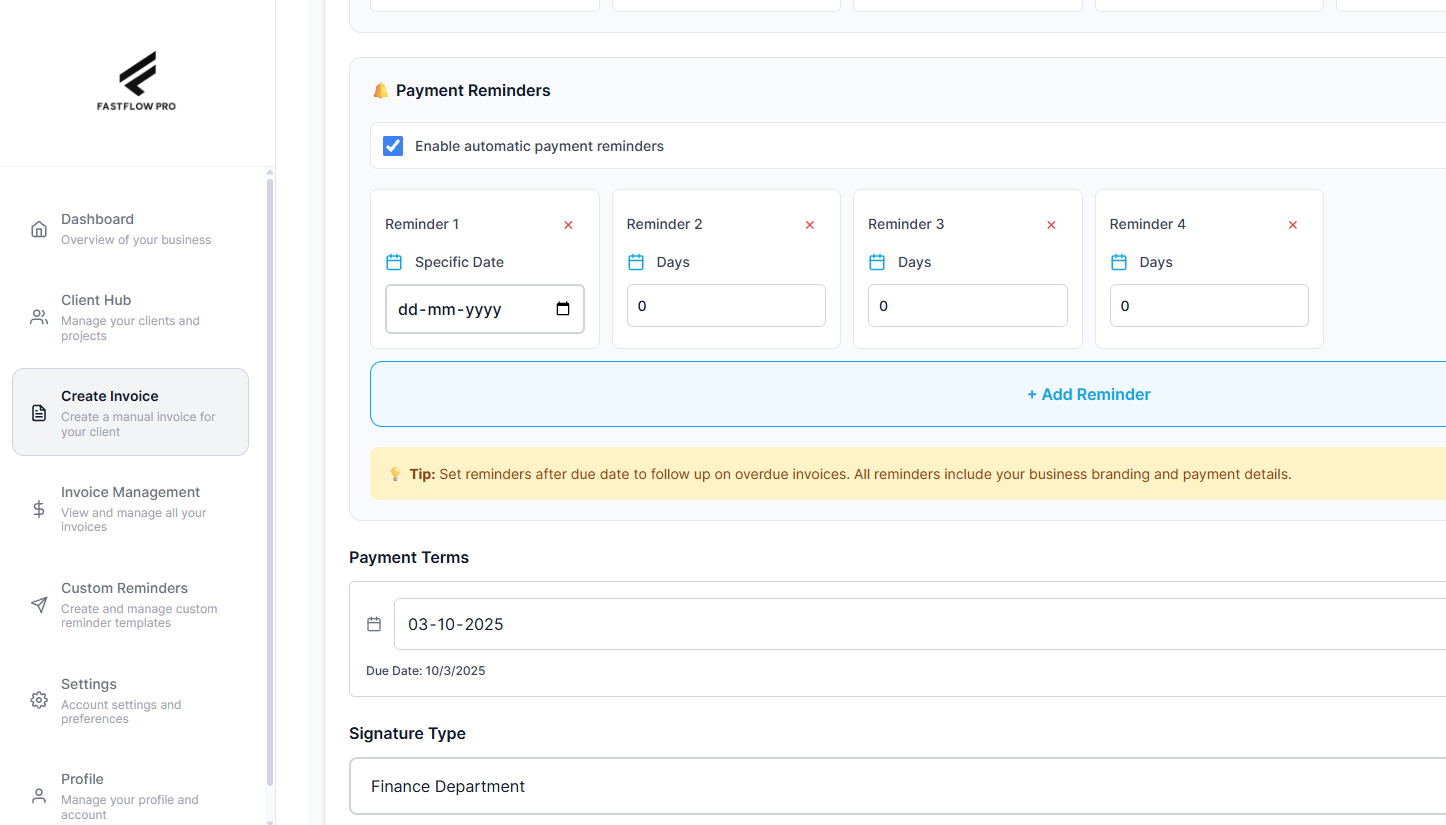Click calendar icon beside Payment Terms date
Image resolution: width=1446 pixels, height=825 pixels.
pyautogui.click(x=374, y=624)
